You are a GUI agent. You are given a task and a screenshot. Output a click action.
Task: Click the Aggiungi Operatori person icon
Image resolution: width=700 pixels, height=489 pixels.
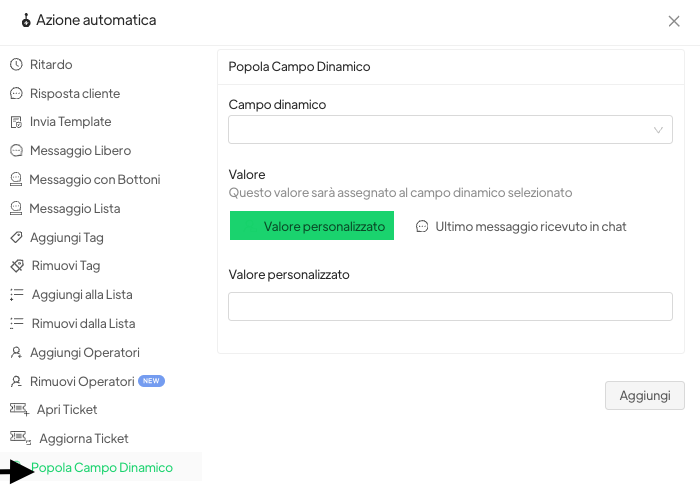pos(16,352)
